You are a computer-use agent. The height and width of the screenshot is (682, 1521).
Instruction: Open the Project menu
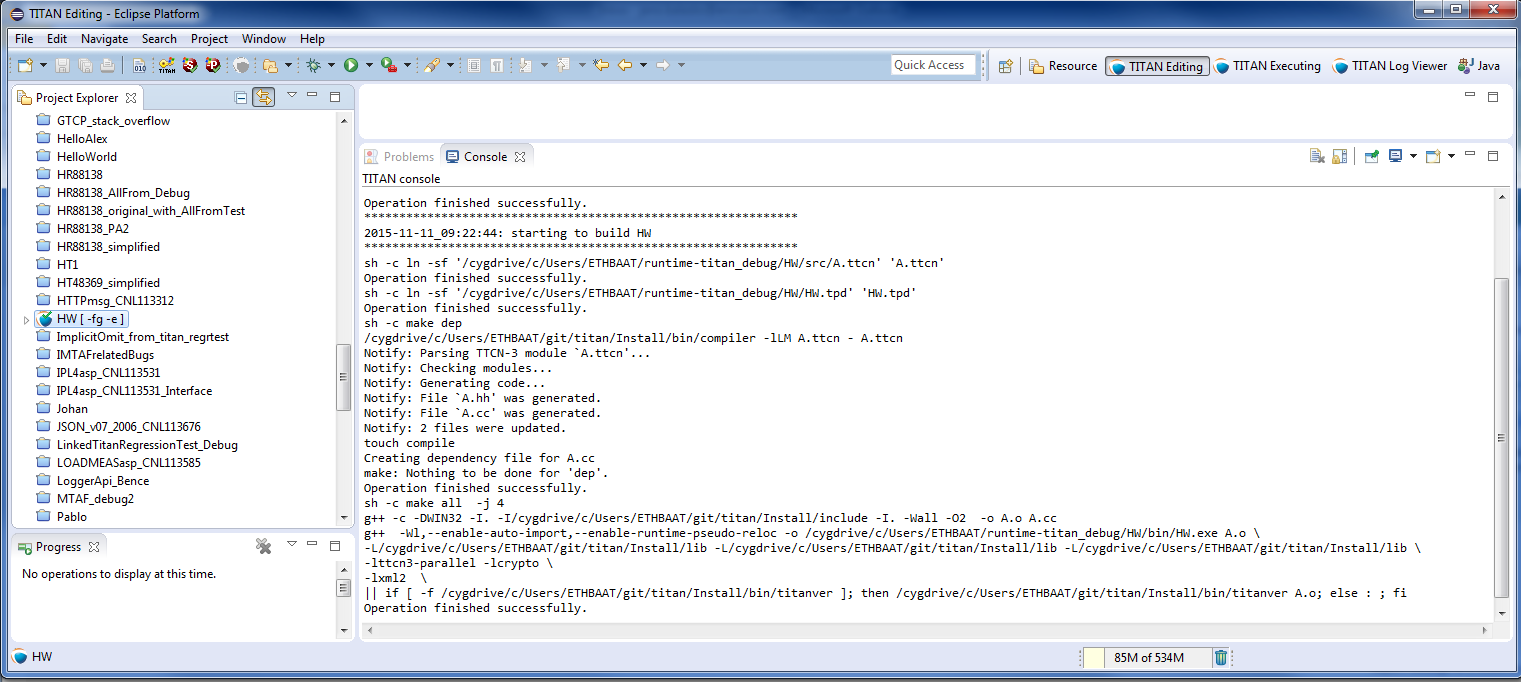(x=209, y=39)
